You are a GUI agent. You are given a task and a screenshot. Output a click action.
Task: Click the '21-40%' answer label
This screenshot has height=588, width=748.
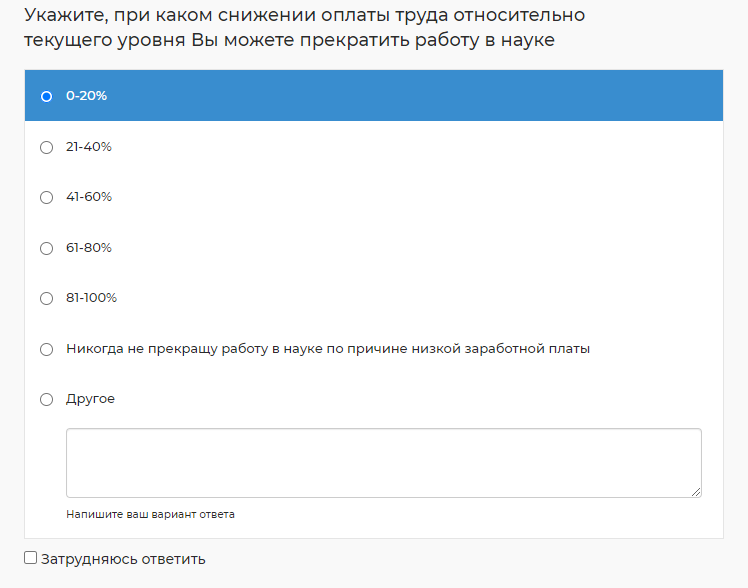pos(89,147)
